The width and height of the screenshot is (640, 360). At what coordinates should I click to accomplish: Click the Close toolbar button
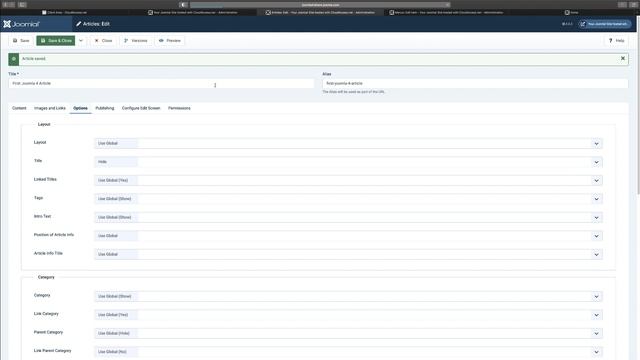pyautogui.click(x=103, y=40)
